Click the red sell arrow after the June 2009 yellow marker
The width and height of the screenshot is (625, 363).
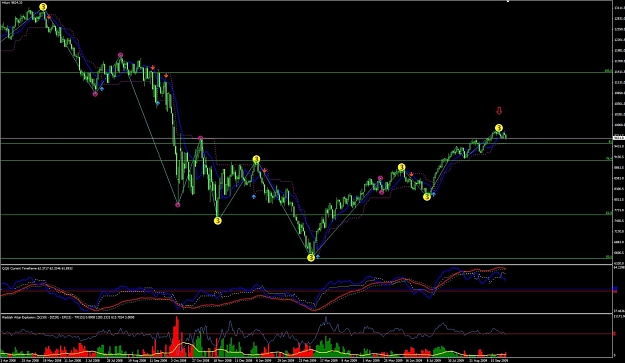coord(411,174)
